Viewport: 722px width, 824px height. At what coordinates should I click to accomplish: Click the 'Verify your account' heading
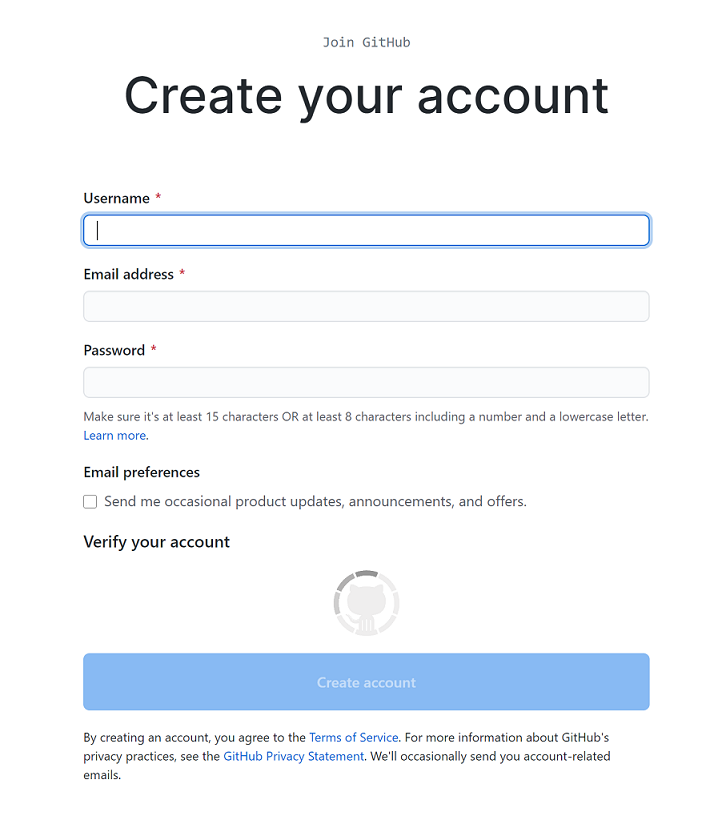point(157,542)
